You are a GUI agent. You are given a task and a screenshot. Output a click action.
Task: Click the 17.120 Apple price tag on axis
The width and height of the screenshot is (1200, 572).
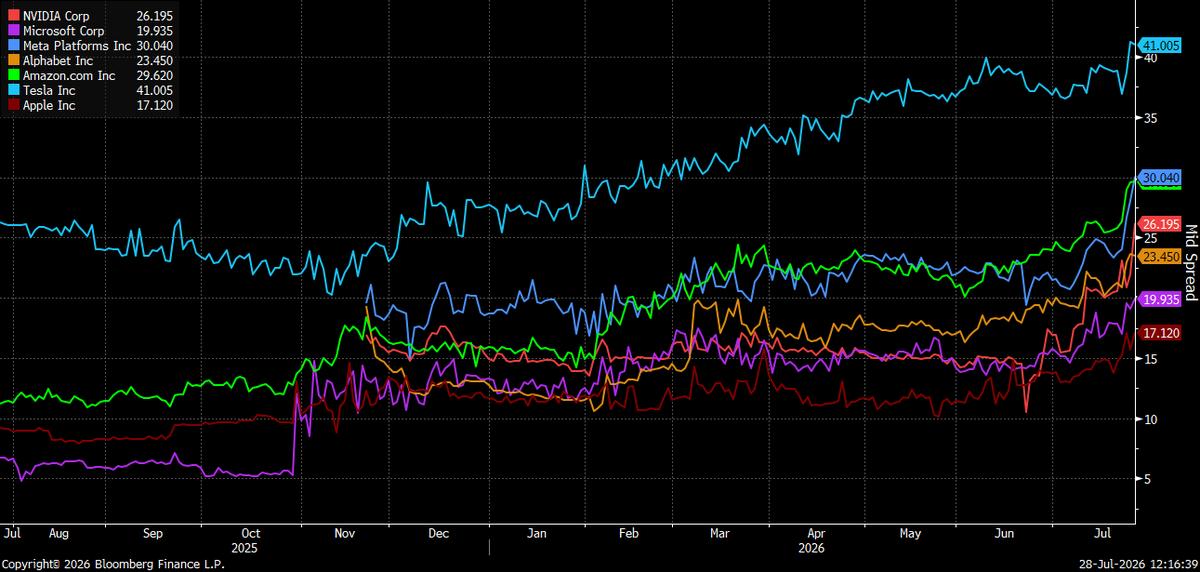[1161, 333]
